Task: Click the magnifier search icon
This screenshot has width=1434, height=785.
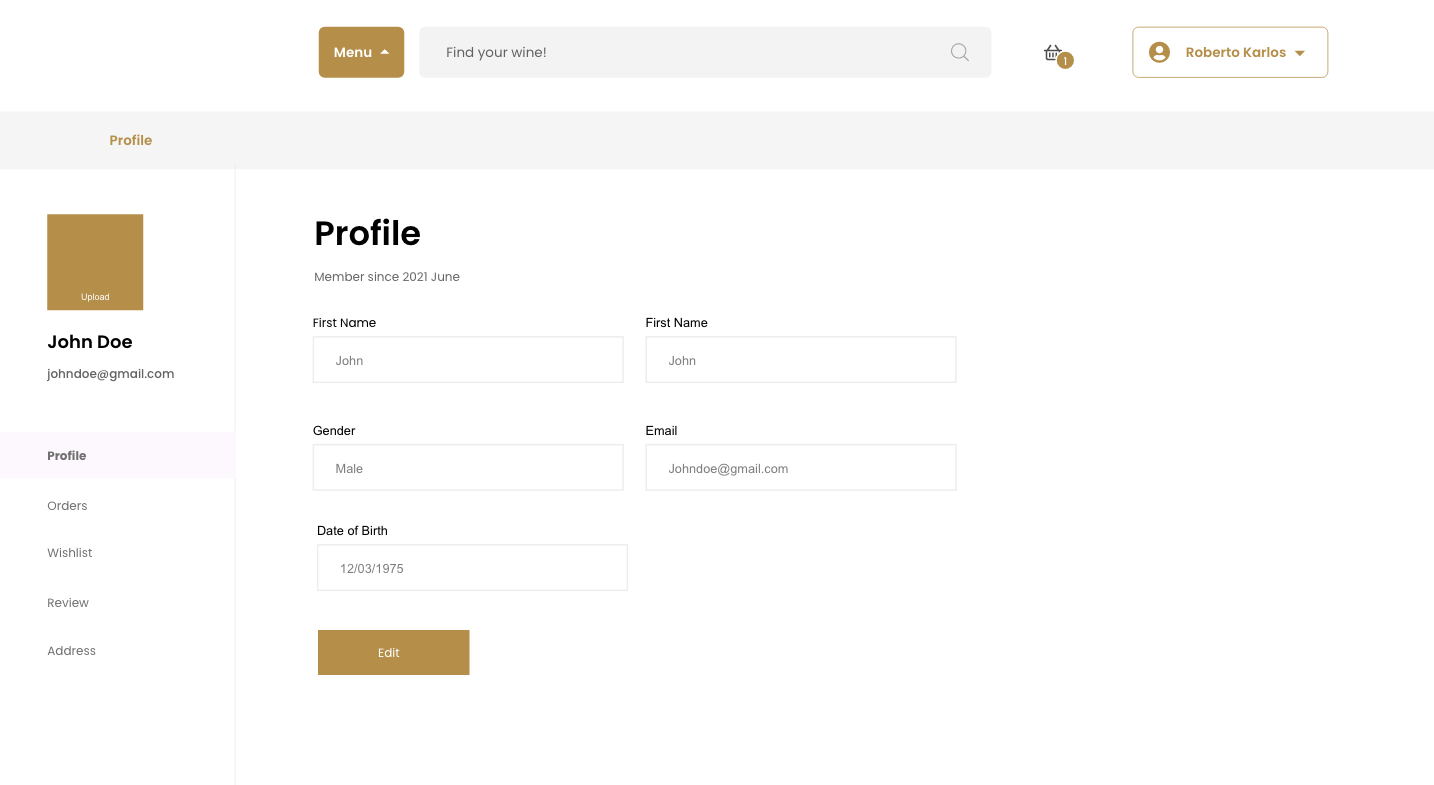Action: coord(960,52)
